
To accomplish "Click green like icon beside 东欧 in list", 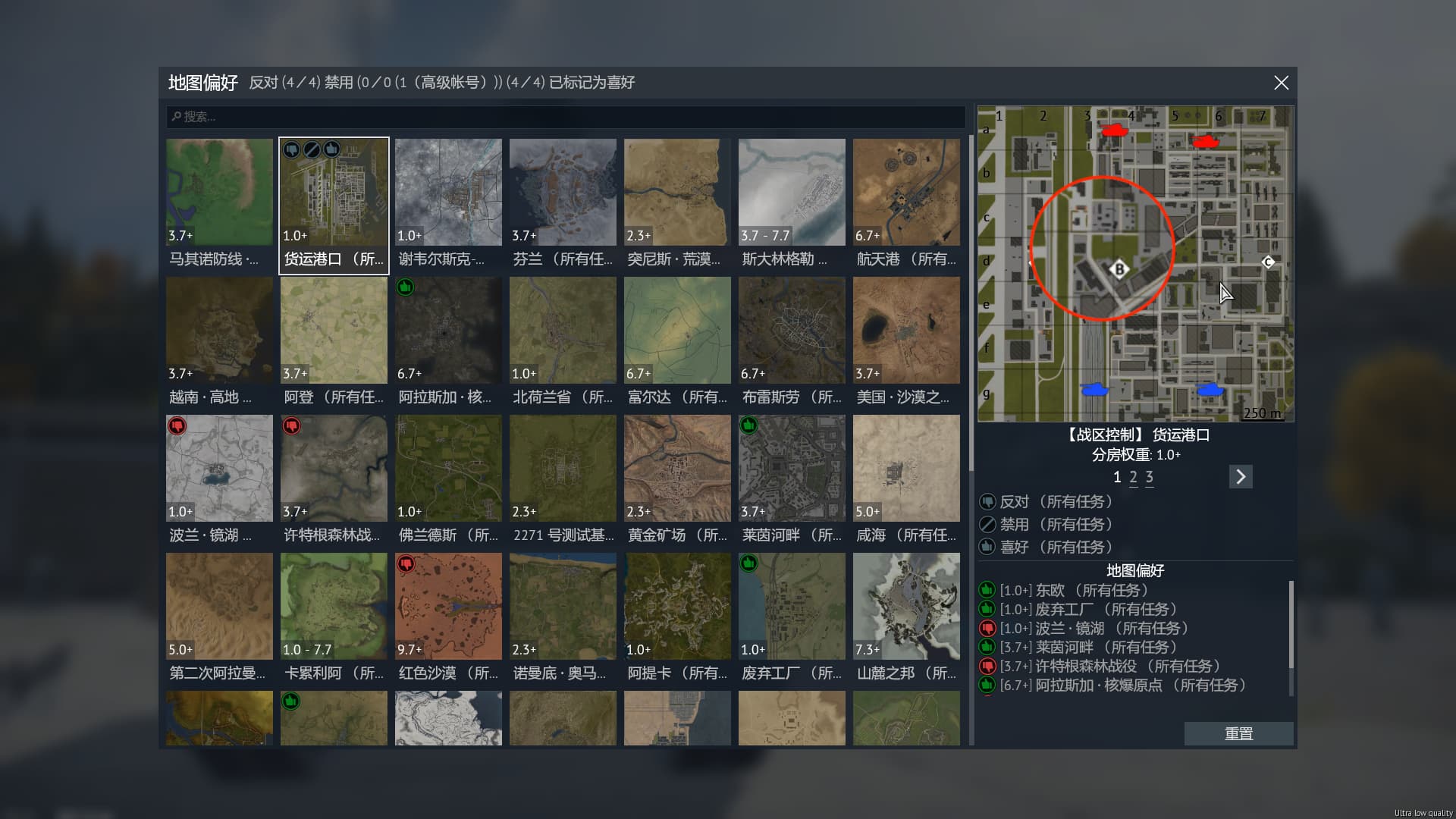I will (987, 590).
